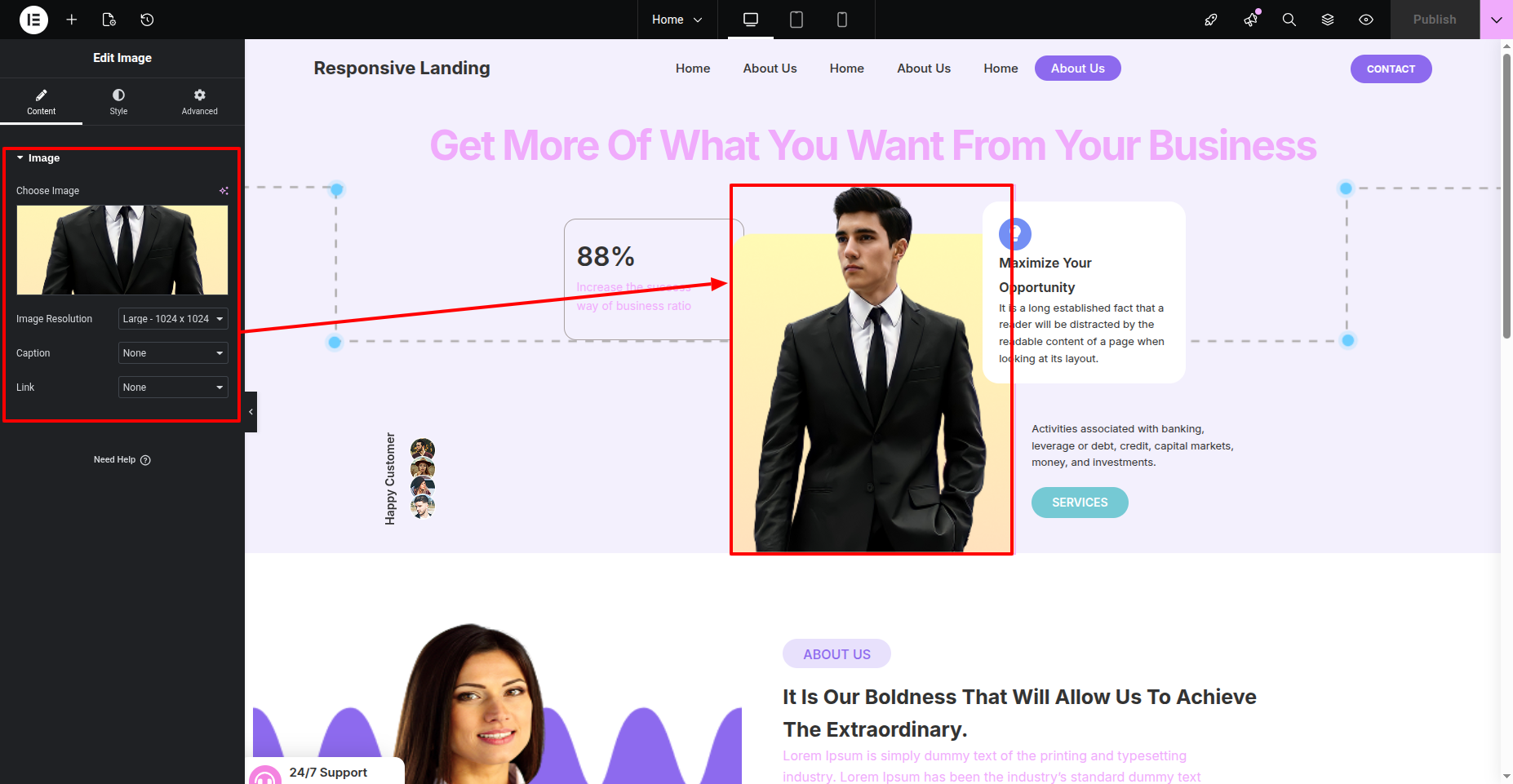Expand the Image Resolution dropdown
The width and height of the screenshot is (1513, 784).
173,319
